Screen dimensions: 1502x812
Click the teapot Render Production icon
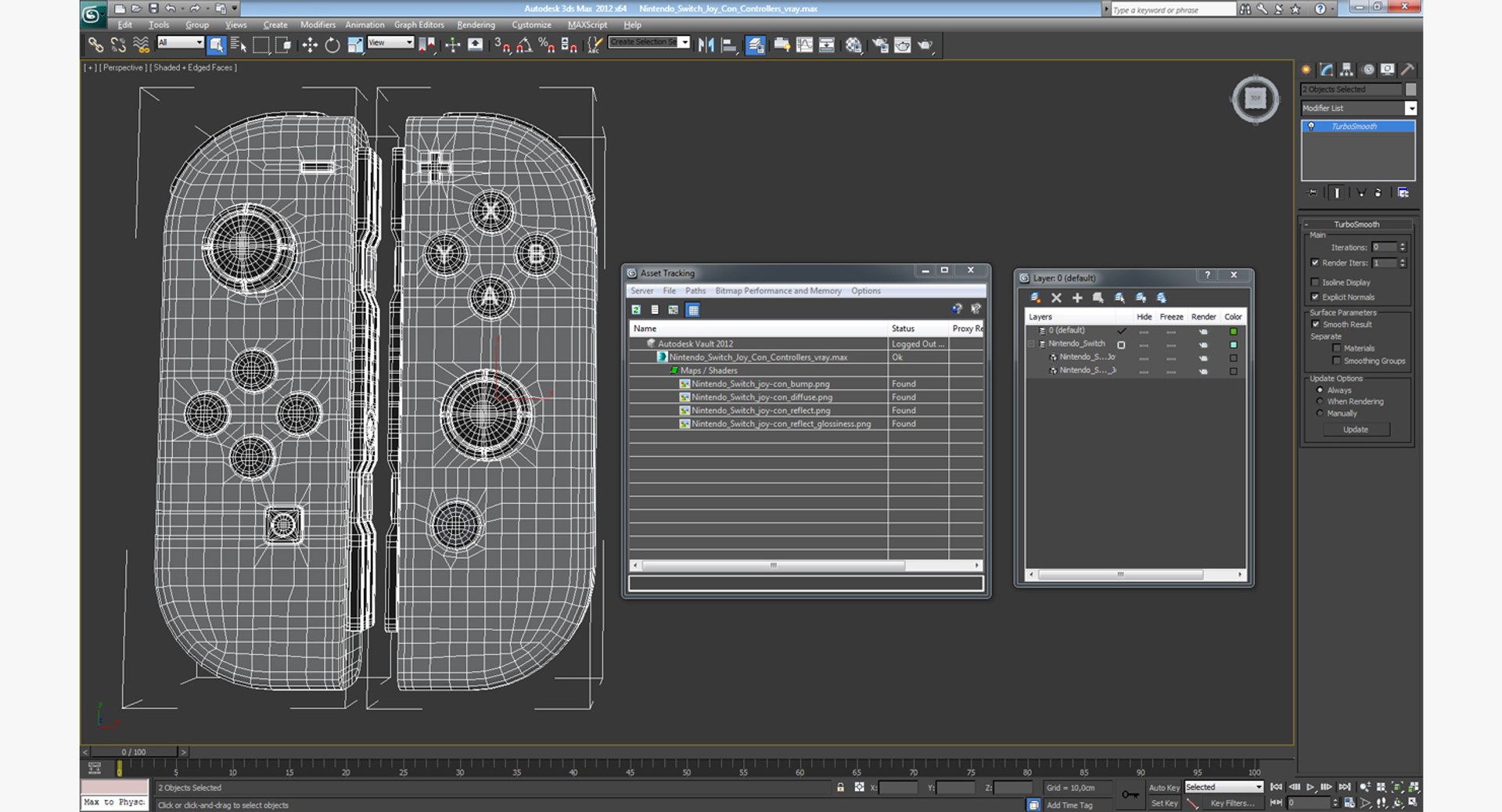tap(925, 45)
